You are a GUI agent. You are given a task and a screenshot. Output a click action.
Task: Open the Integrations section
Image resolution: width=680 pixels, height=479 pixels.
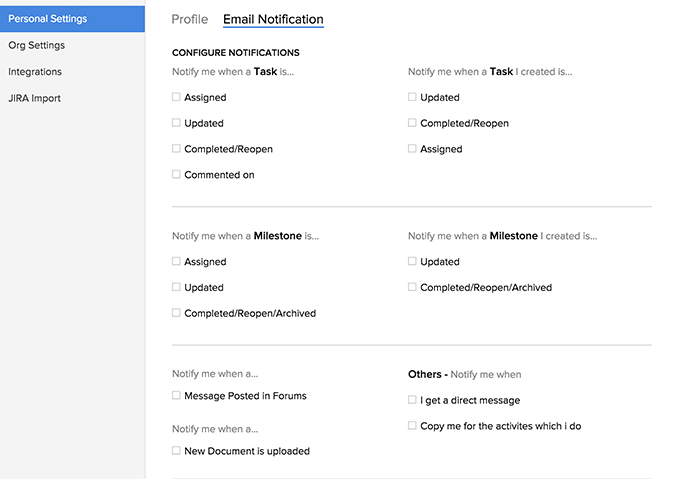[35, 72]
